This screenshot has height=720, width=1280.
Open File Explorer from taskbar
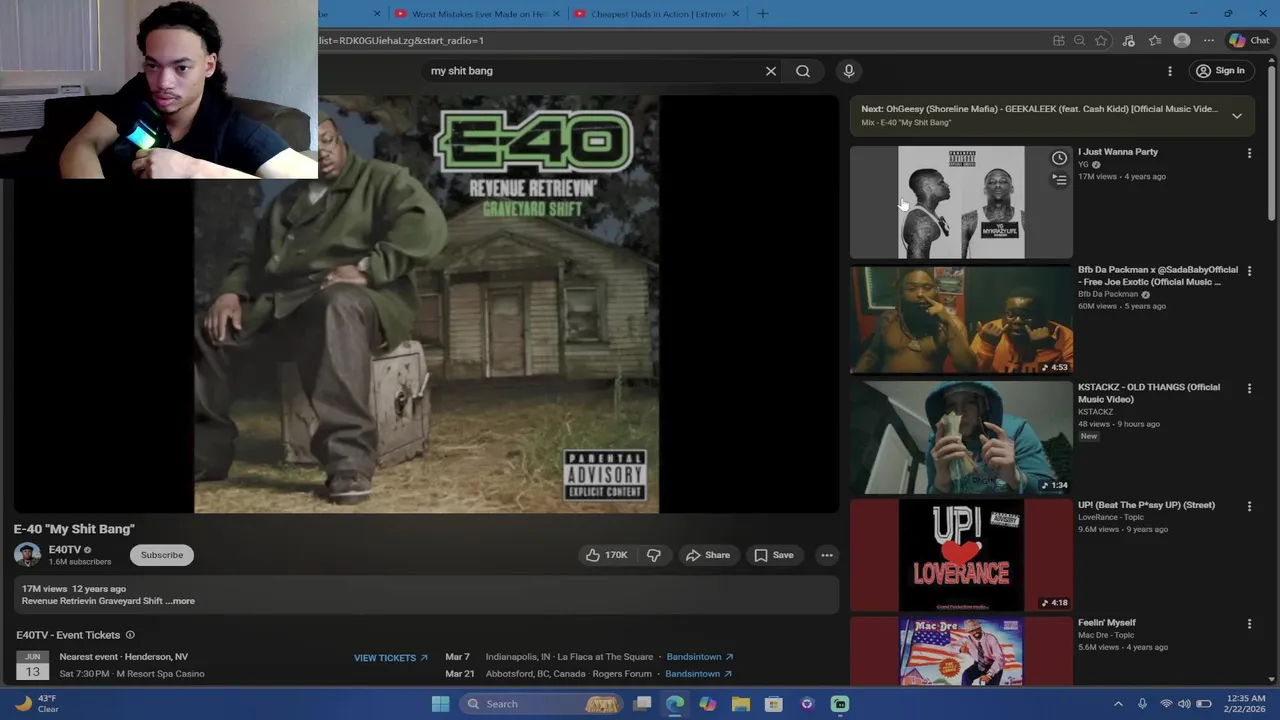(x=741, y=704)
